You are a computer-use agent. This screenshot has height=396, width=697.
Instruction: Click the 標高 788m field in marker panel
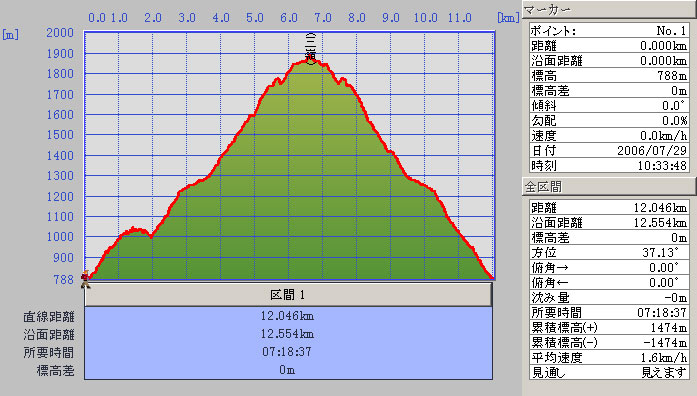(x=609, y=76)
